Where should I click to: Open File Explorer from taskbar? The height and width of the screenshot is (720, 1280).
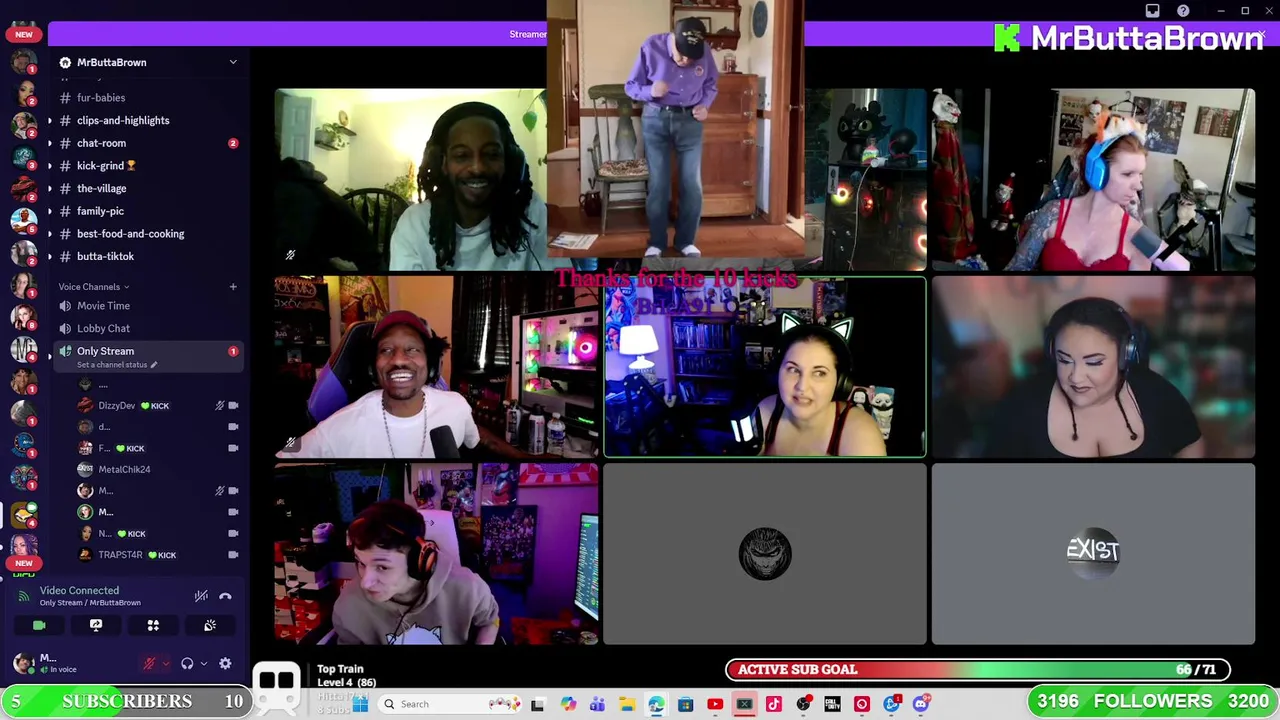pyautogui.click(x=626, y=704)
